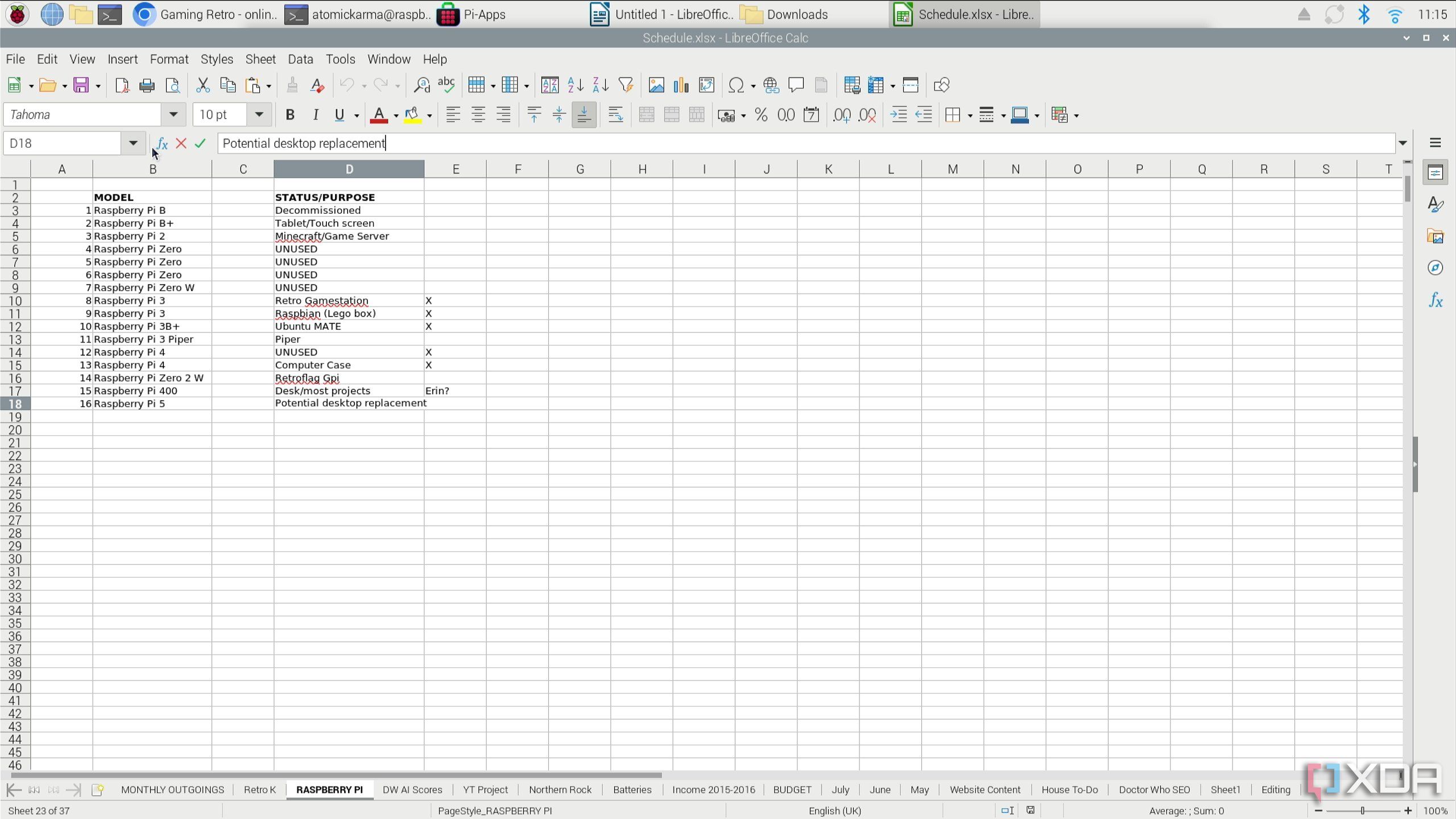Open the sidebar Navigator compass icon
The width and height of the screenshot is (1456, 819).
pos(1436,268)
